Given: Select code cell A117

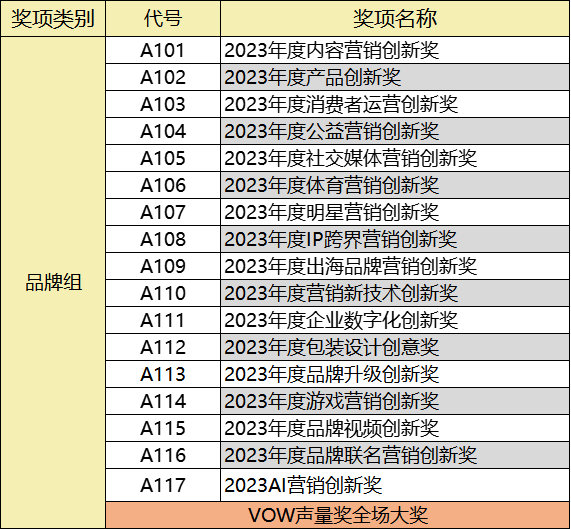Looking at the screenshot, I should coord(163,485).
